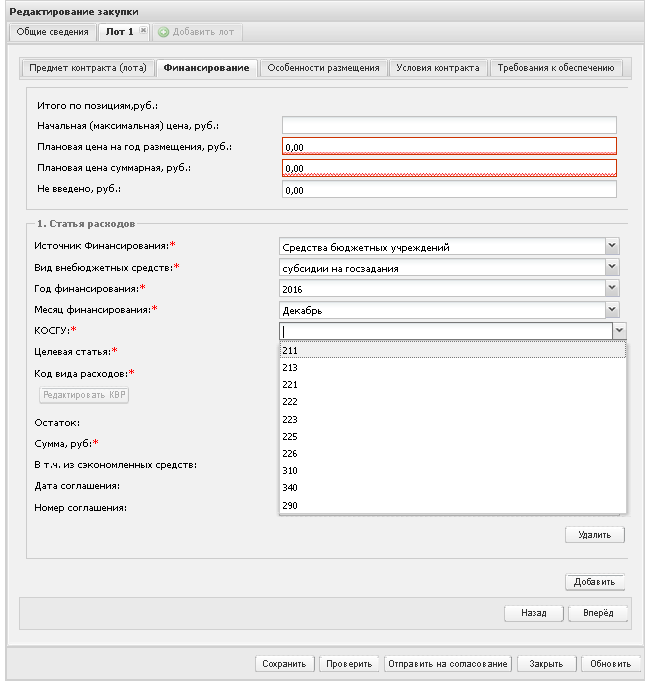Click the Добавить button
Screen dimensions: 646x689
[595, 582]
